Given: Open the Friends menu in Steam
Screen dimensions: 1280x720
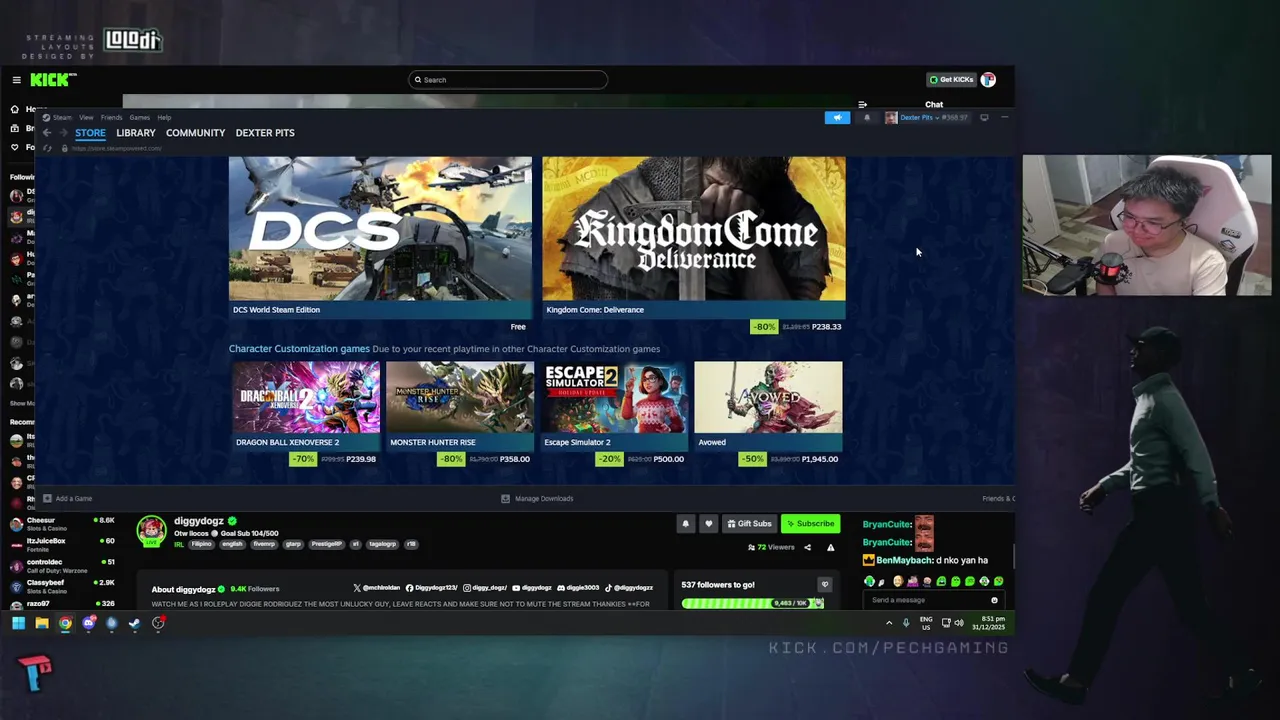Looking at the screenshot, I should [x=111, y=118].
